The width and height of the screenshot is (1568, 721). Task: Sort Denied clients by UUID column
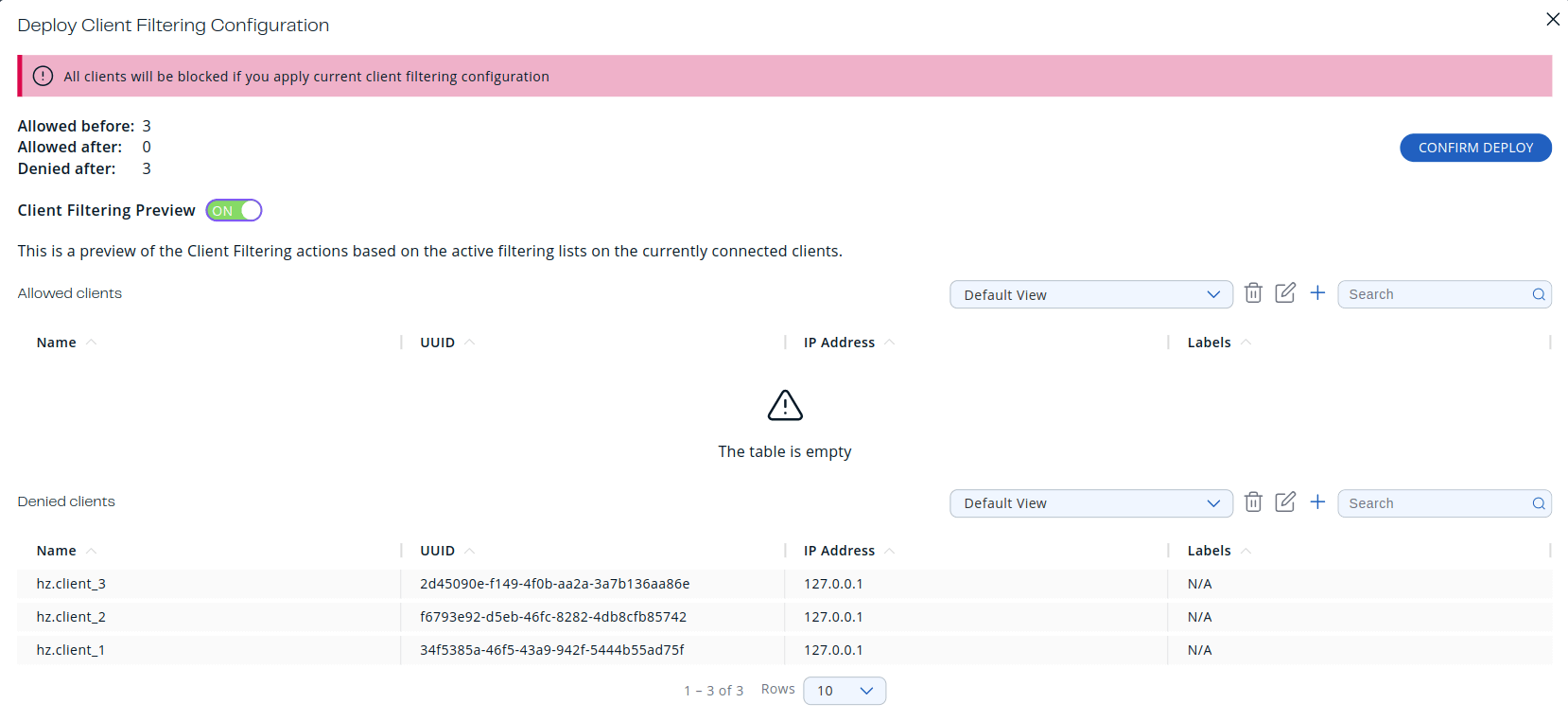click(x=438, y=551)
